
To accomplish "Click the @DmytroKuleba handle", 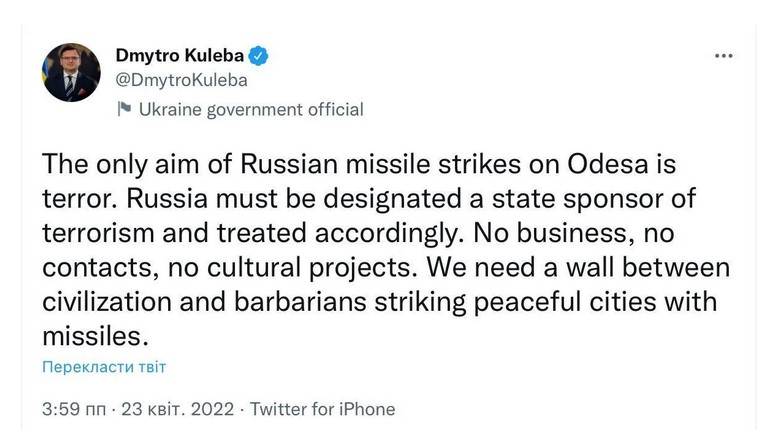I will pyautogui.click(x=181, y=81).
